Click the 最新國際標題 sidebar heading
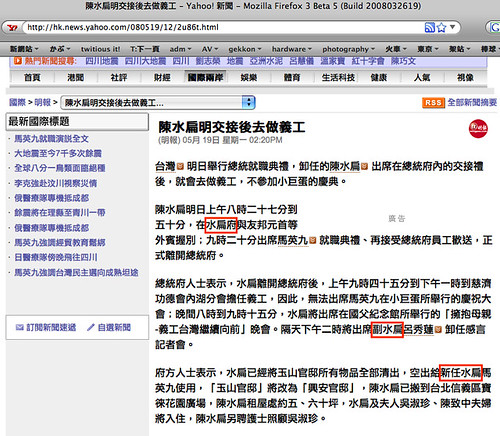Viewport: 500px width, 436px height. pyautogui.click(x=39, y=121)
